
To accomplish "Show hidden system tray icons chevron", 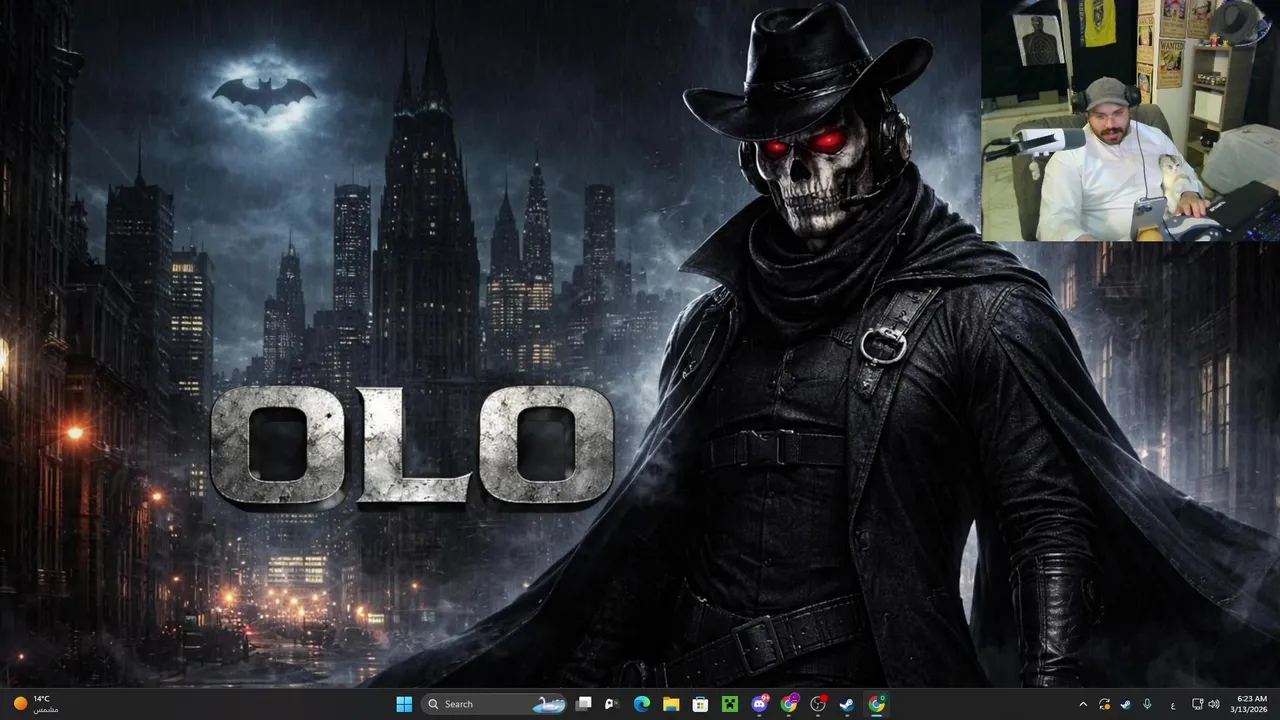I will pos(1083,704).
